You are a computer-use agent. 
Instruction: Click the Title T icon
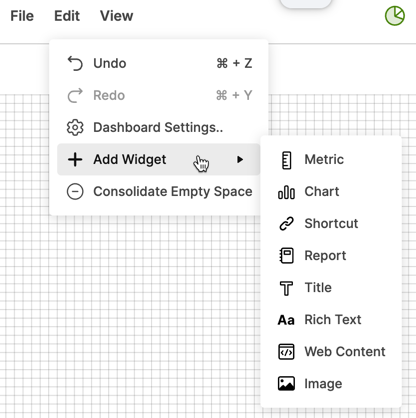tap(286, 288)
